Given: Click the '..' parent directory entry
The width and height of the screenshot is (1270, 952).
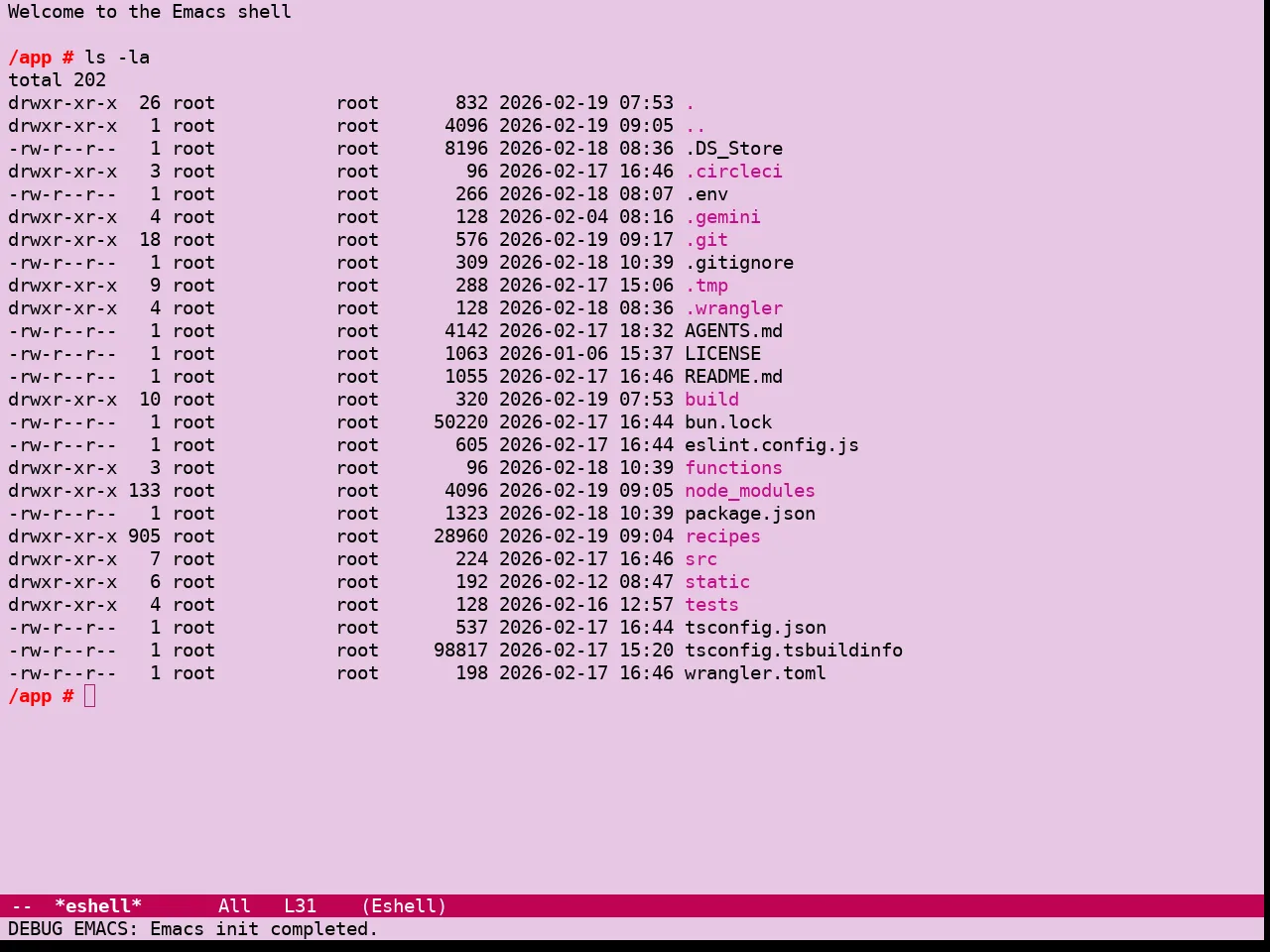Looking at the screenshot, I should (x=696, y=126).
